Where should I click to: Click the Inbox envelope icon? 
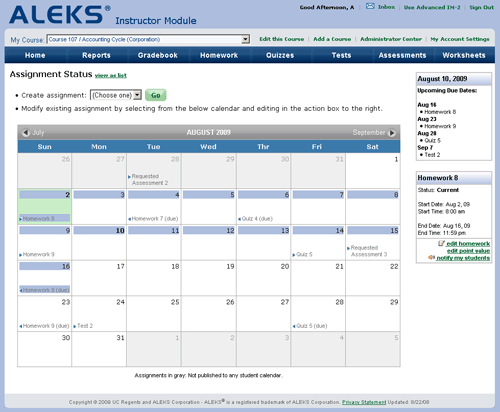(x=370, y=6)
